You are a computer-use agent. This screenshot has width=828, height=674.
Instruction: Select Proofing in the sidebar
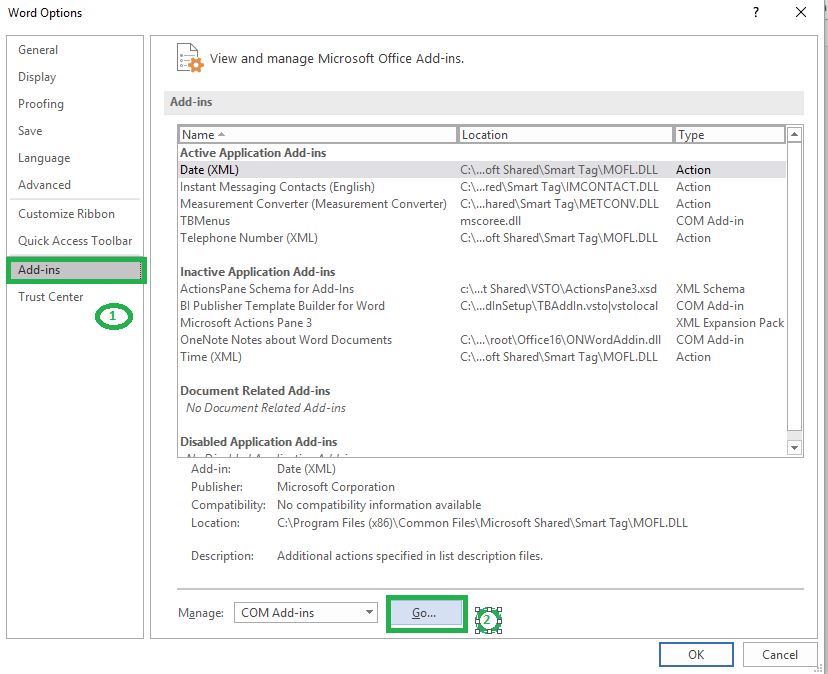41,104
